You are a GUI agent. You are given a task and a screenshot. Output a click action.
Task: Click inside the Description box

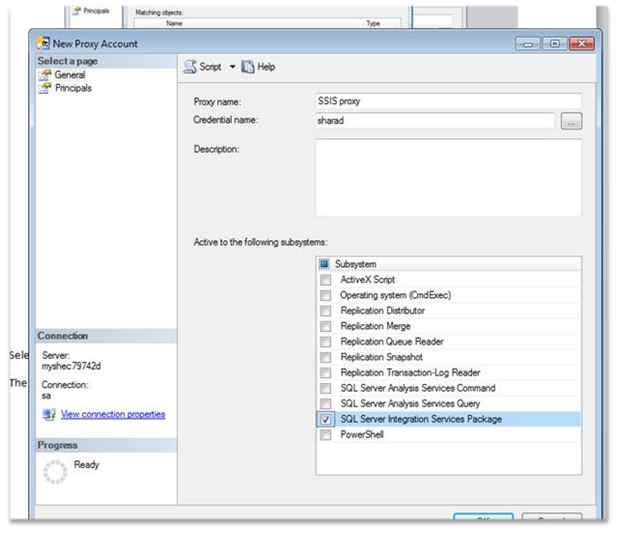[449, 178]
